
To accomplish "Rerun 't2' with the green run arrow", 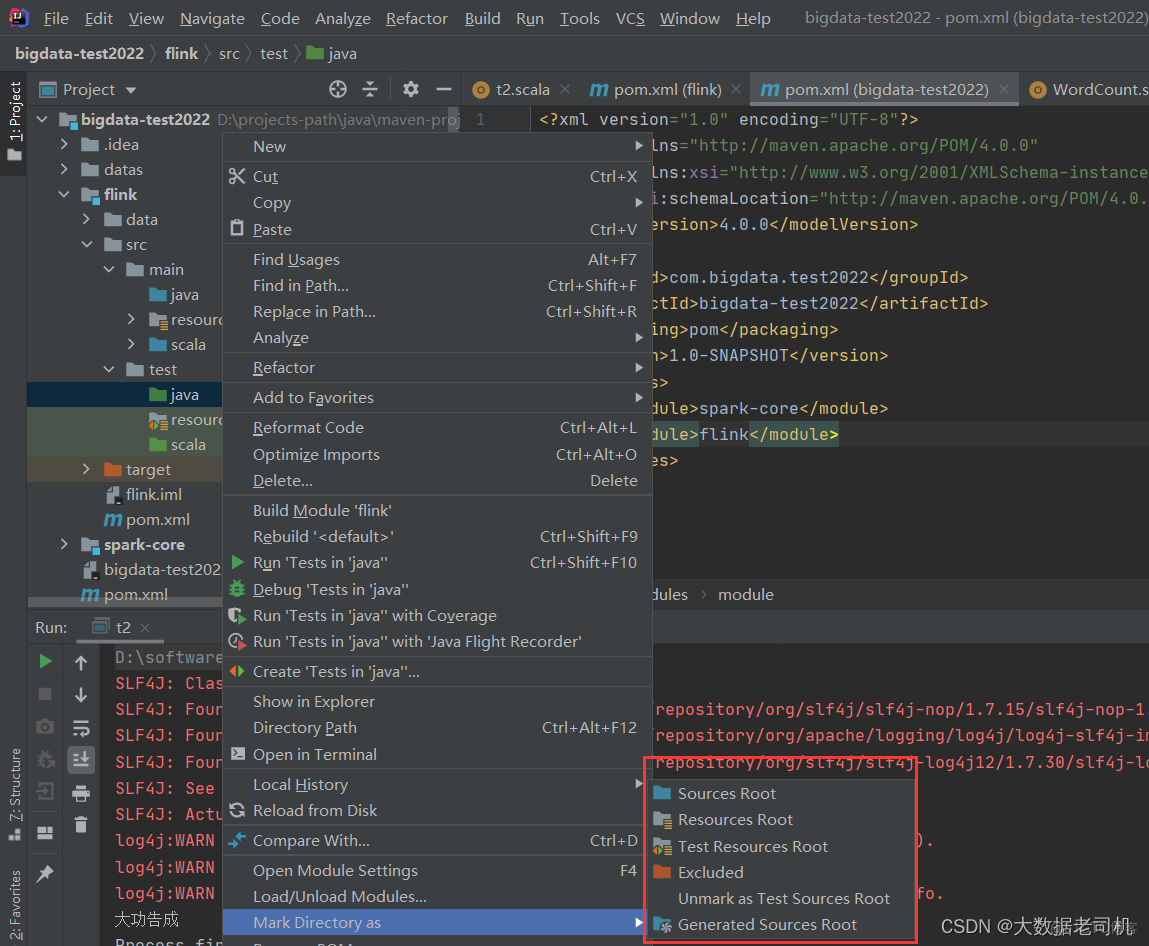I will [45, 662].
